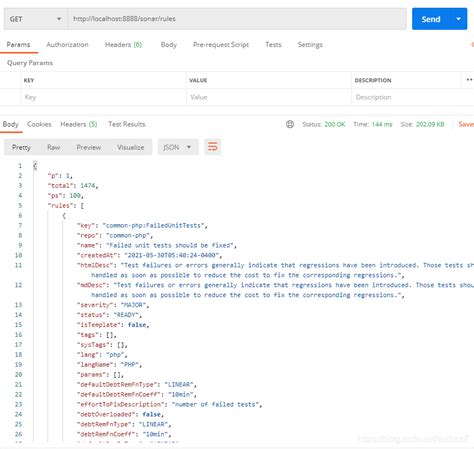Viewport: 474px width, 449px height.
Task: Open the response Cookies tab
Action: (39, 124)
